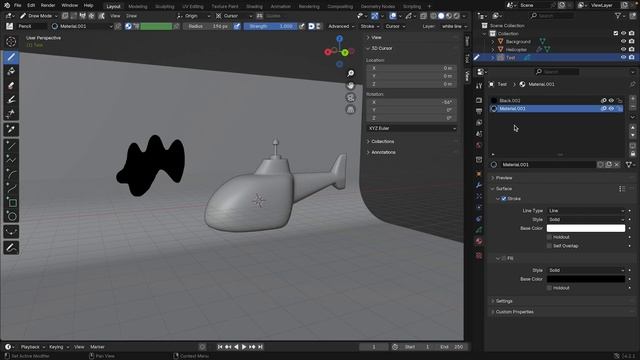Expand Helicopter tree item in outliner
Screen dimensions: 640x360
click(x=493, y=49)
